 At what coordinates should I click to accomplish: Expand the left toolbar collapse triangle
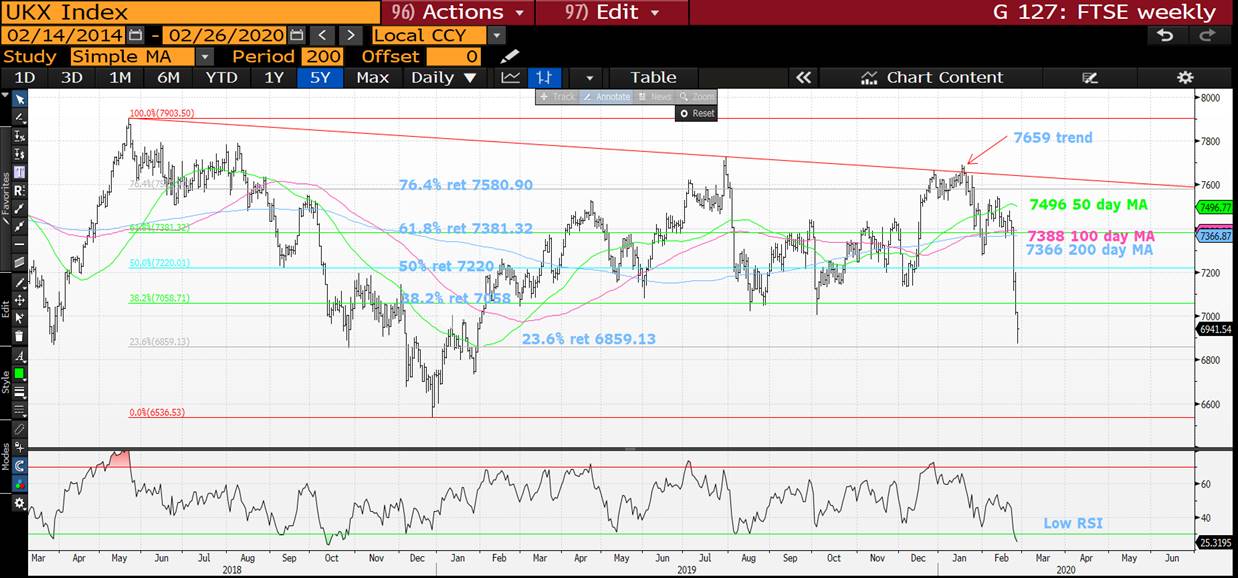[5, 97]
